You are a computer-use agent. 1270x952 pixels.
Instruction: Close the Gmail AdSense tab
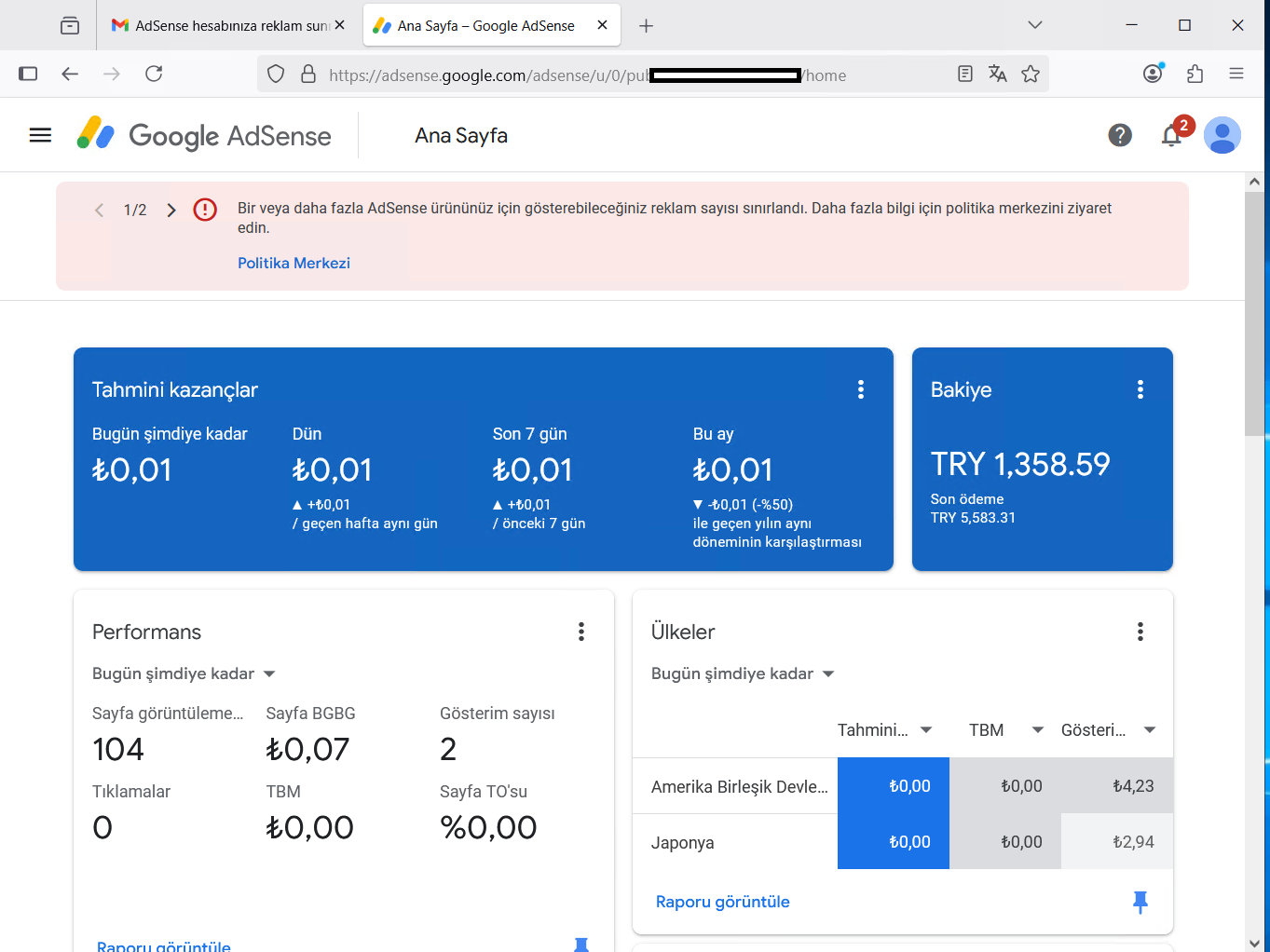click(x=340, y=25)
